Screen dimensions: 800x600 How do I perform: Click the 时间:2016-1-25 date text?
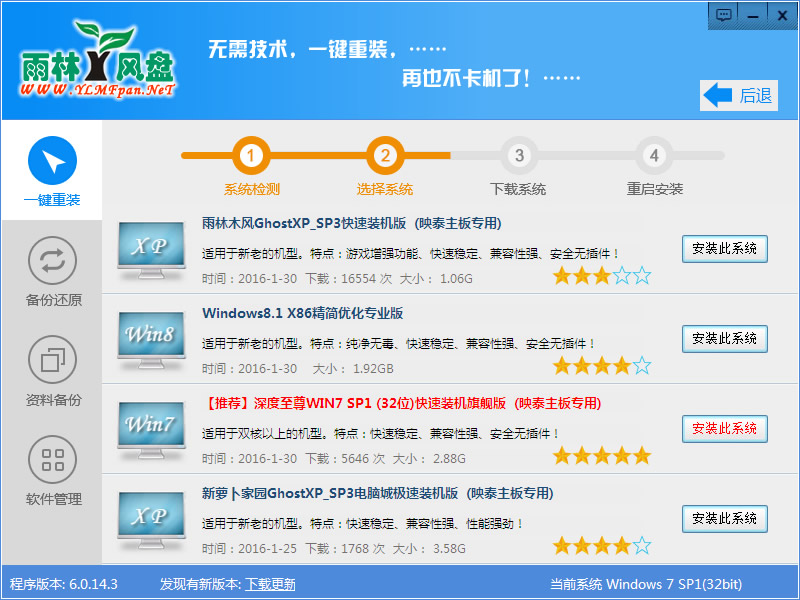(x=249, y=548)
